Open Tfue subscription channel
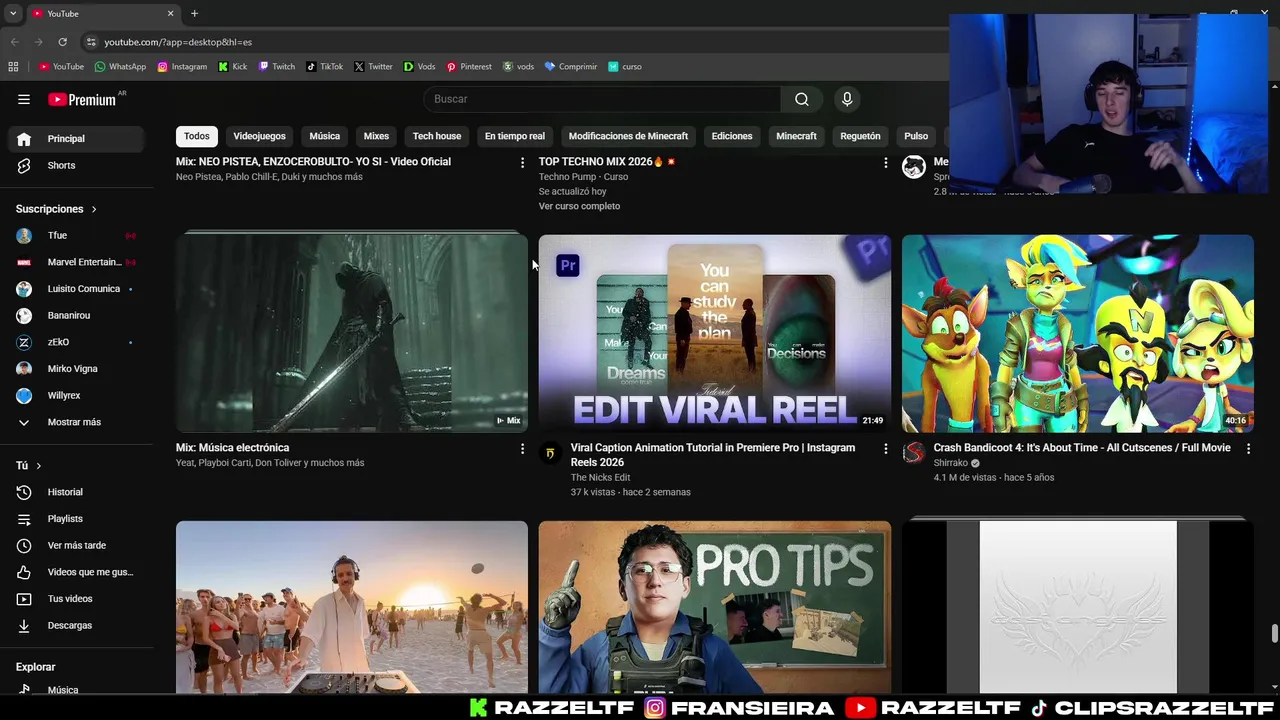 tap(76, 236)
